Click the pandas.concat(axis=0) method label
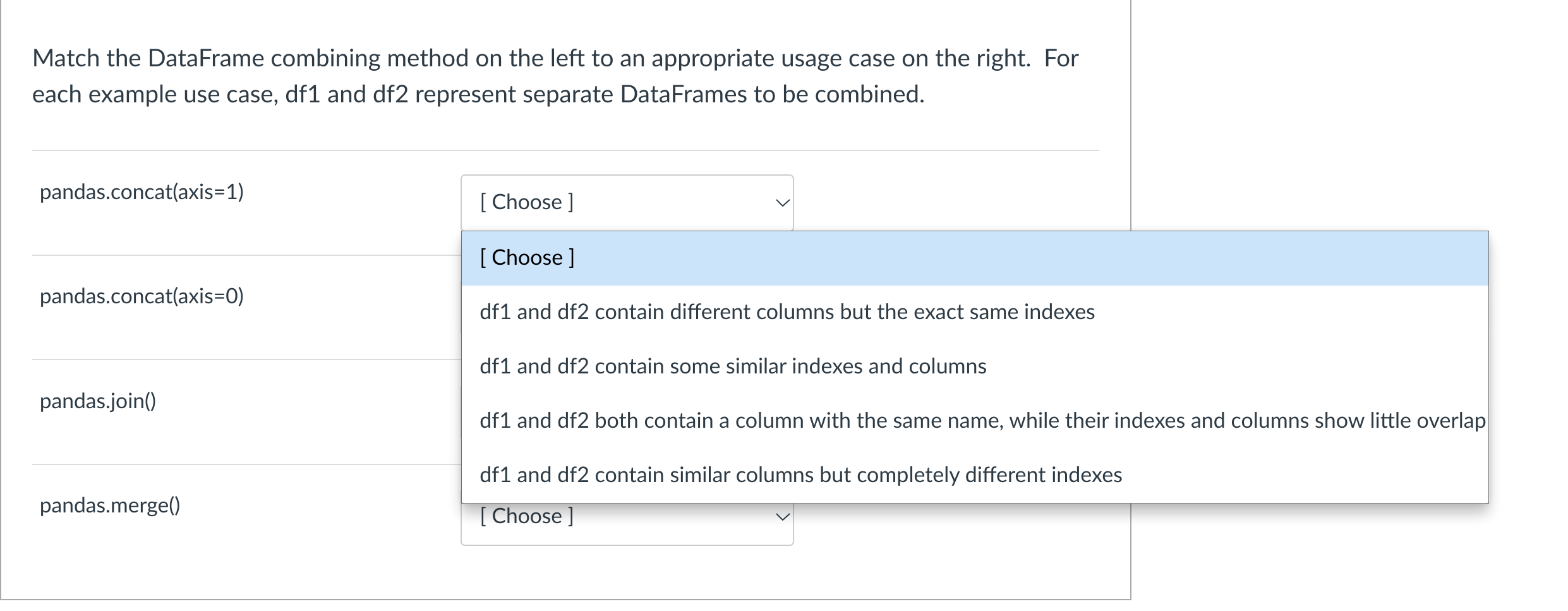 [142, 296]
